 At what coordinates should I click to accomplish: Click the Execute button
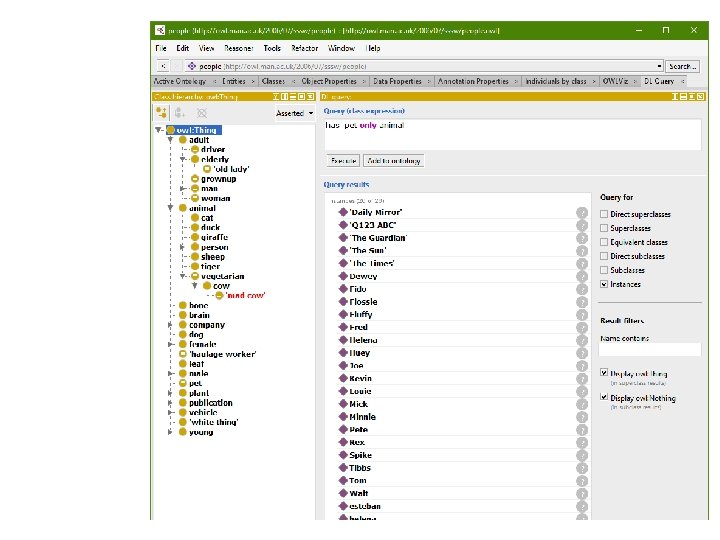[x=343, y=161]
